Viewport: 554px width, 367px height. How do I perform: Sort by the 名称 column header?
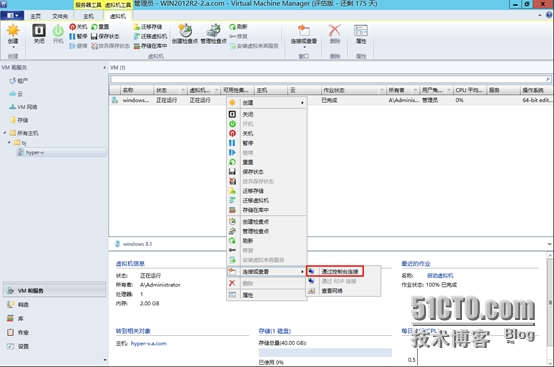pyautogui.click(x=137, y=90)
